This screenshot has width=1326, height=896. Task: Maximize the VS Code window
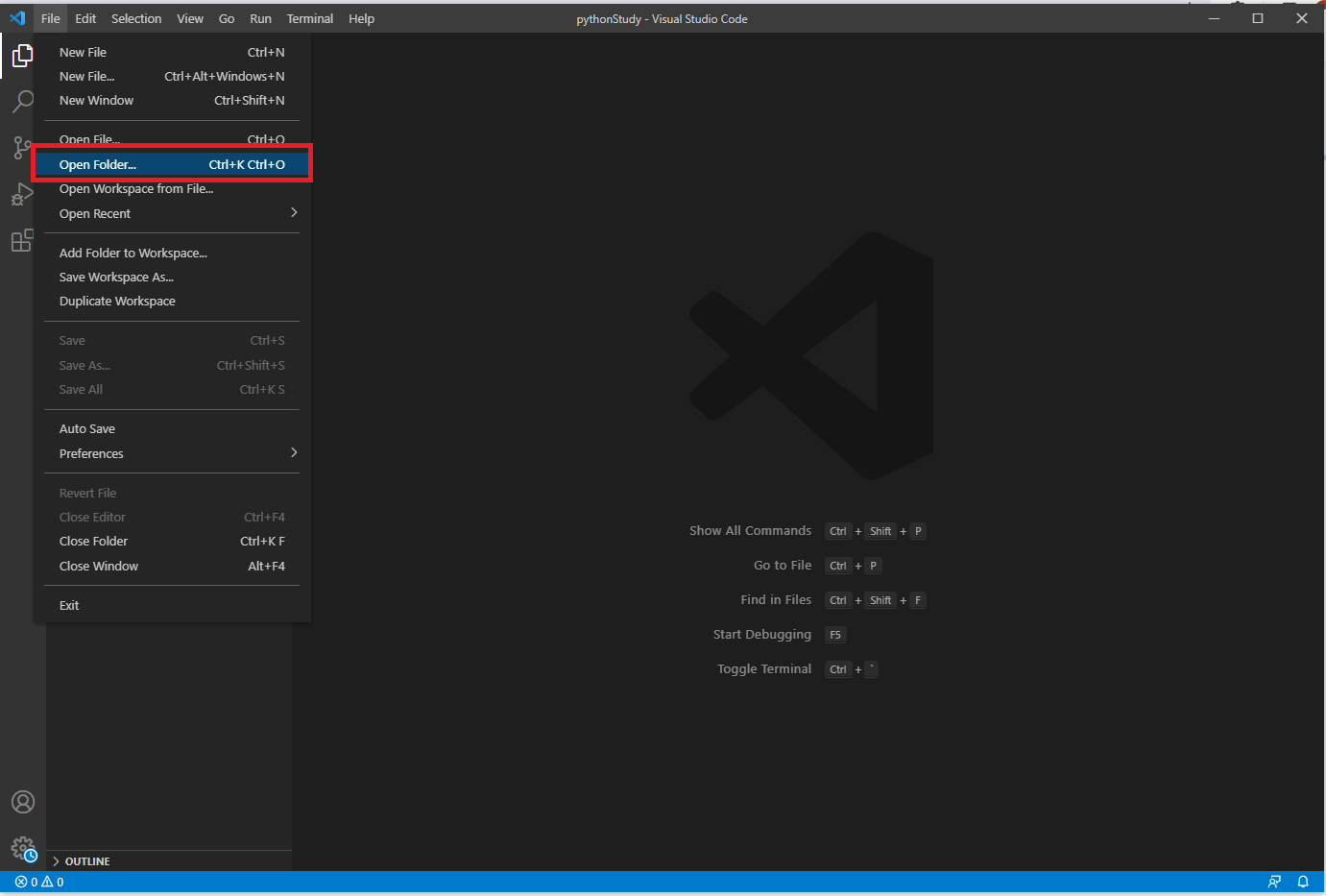click(x=1258, y=18)
